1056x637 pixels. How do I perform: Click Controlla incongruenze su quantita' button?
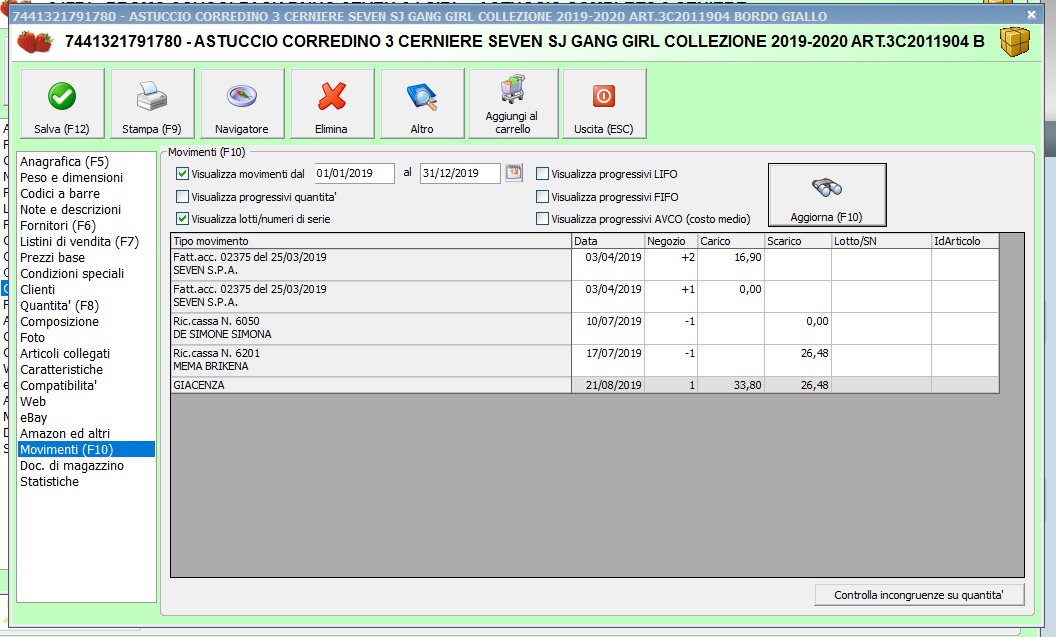(919, 595)
